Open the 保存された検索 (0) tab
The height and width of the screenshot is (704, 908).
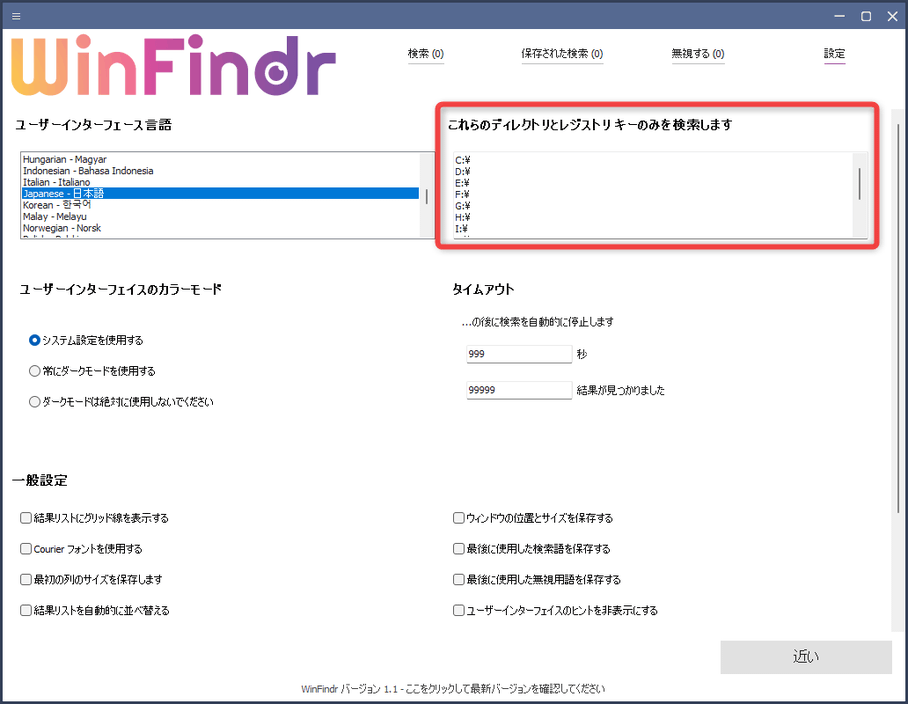click(x=562, y=54)
